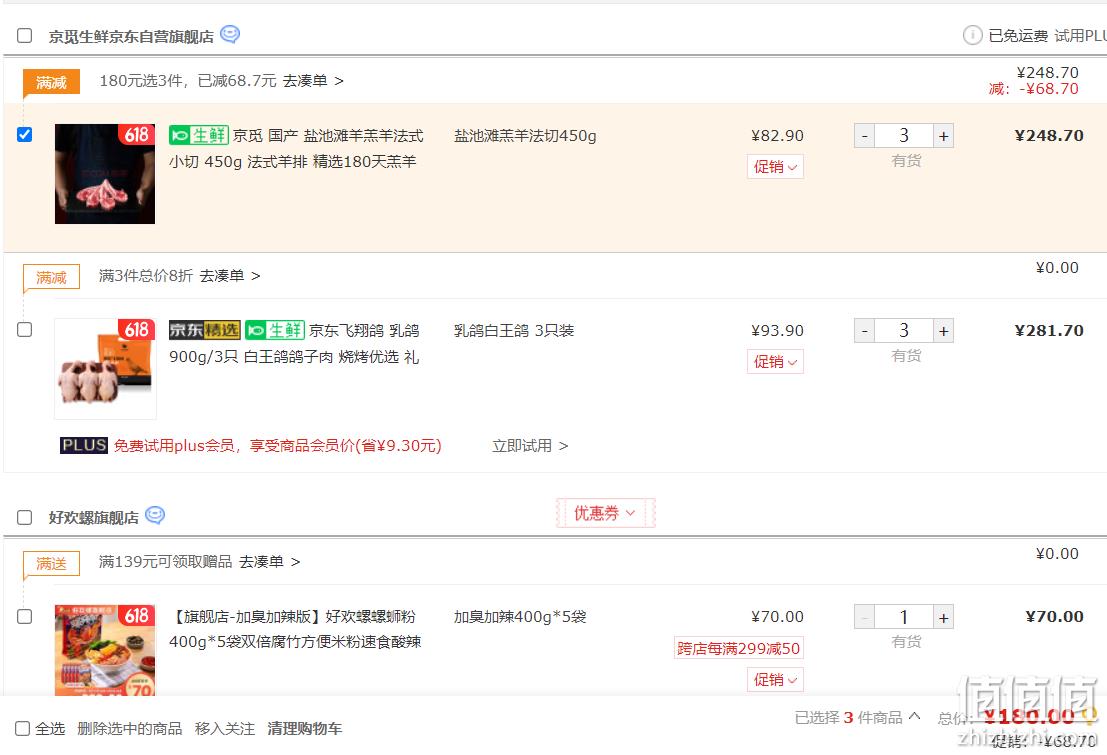Image resolution: width=1107 pixels, height=755 pixels.
Task: Click the quantity field of the lamb item
Action: tap(904, 136)
